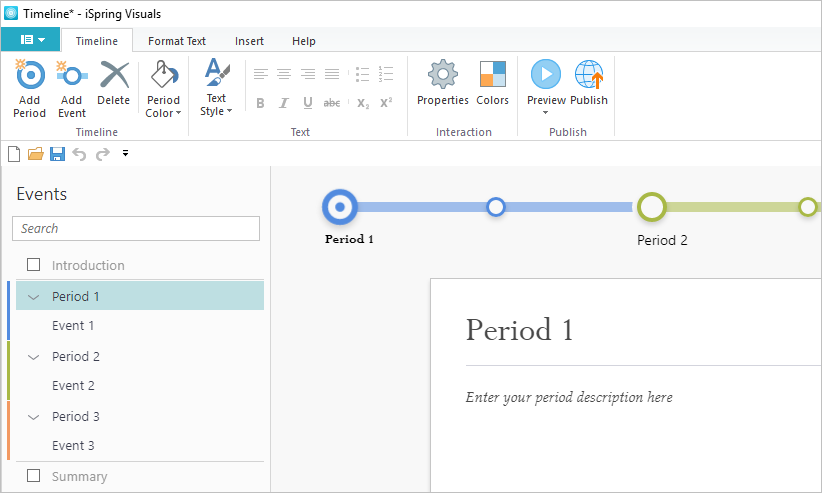Switch to the Format Text tab
Image resolution: width=822 pixels, height=493 pixels.
177,41
